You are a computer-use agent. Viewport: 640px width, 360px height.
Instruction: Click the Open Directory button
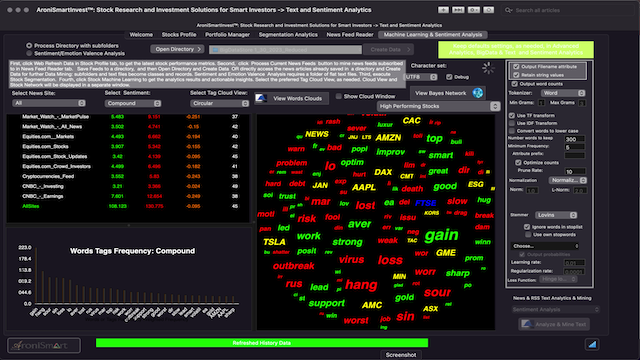[177, 49]
